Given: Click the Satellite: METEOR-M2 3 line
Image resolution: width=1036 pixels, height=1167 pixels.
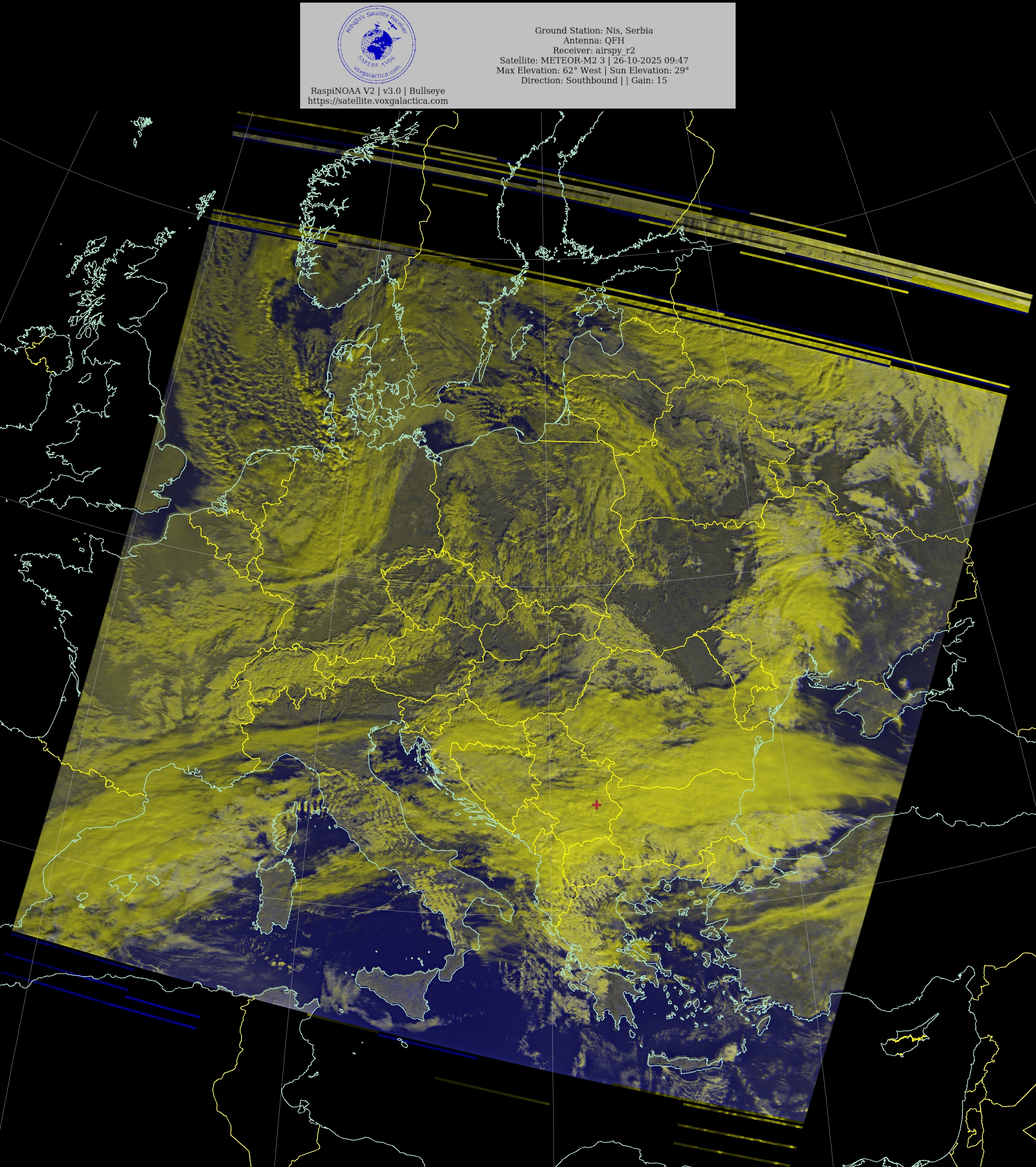Looking at the screenshot, I should 593,61.
